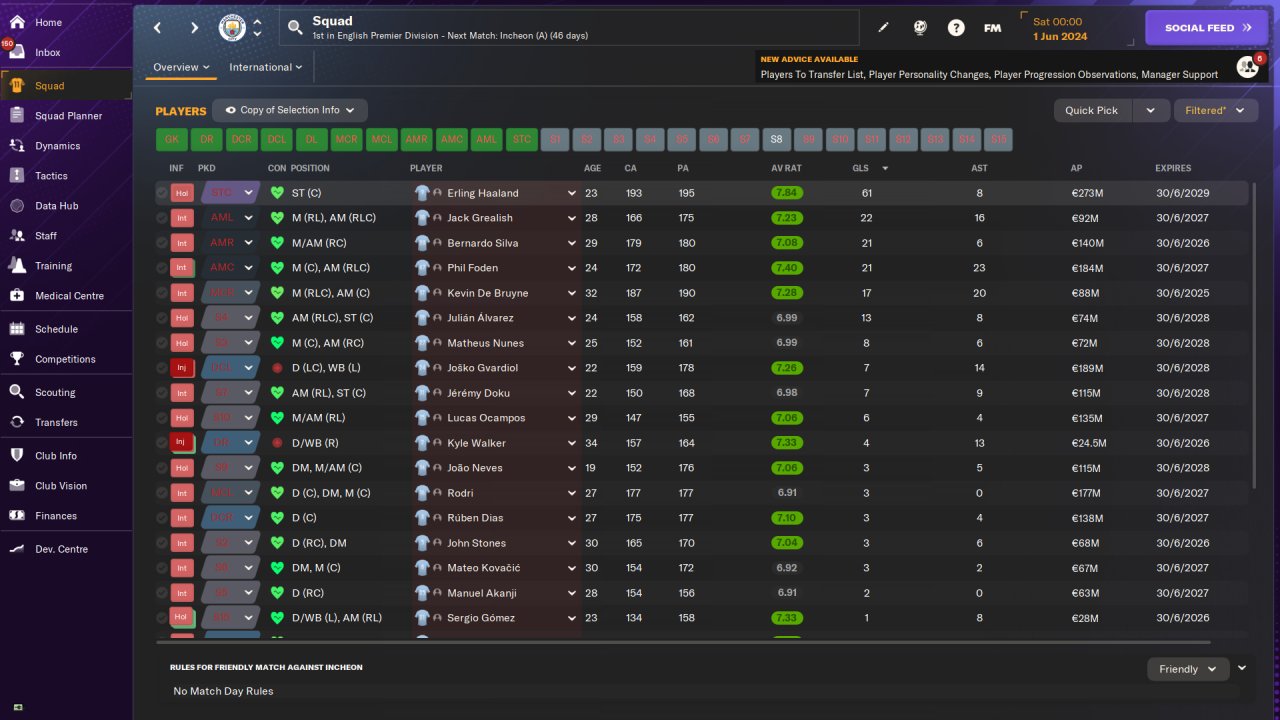The height and width of the screenshot is (720, 1280).
Task: Open the Inbox envelope icon
Action: (x=17, y=52)
